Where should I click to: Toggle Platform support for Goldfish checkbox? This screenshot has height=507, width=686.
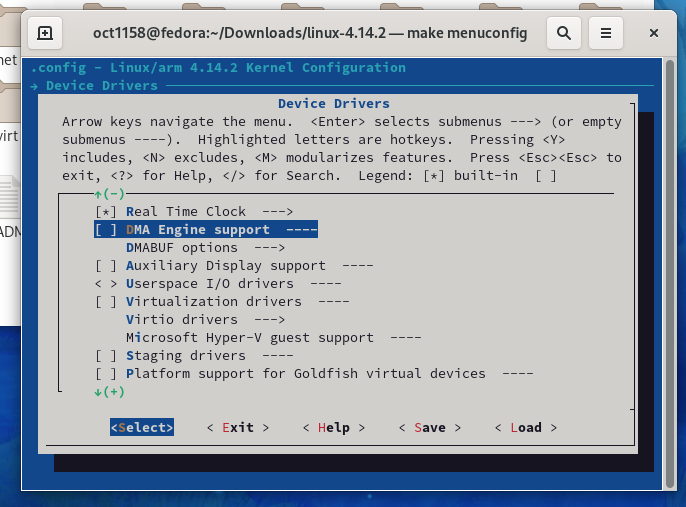[x=106, y=374]
